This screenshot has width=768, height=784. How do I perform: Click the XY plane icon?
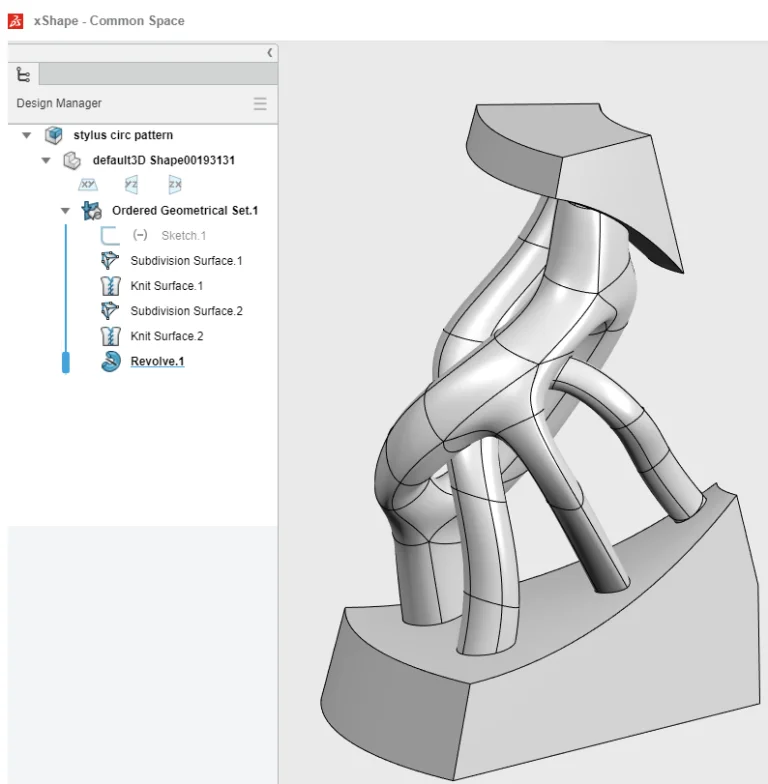(88, 185)
